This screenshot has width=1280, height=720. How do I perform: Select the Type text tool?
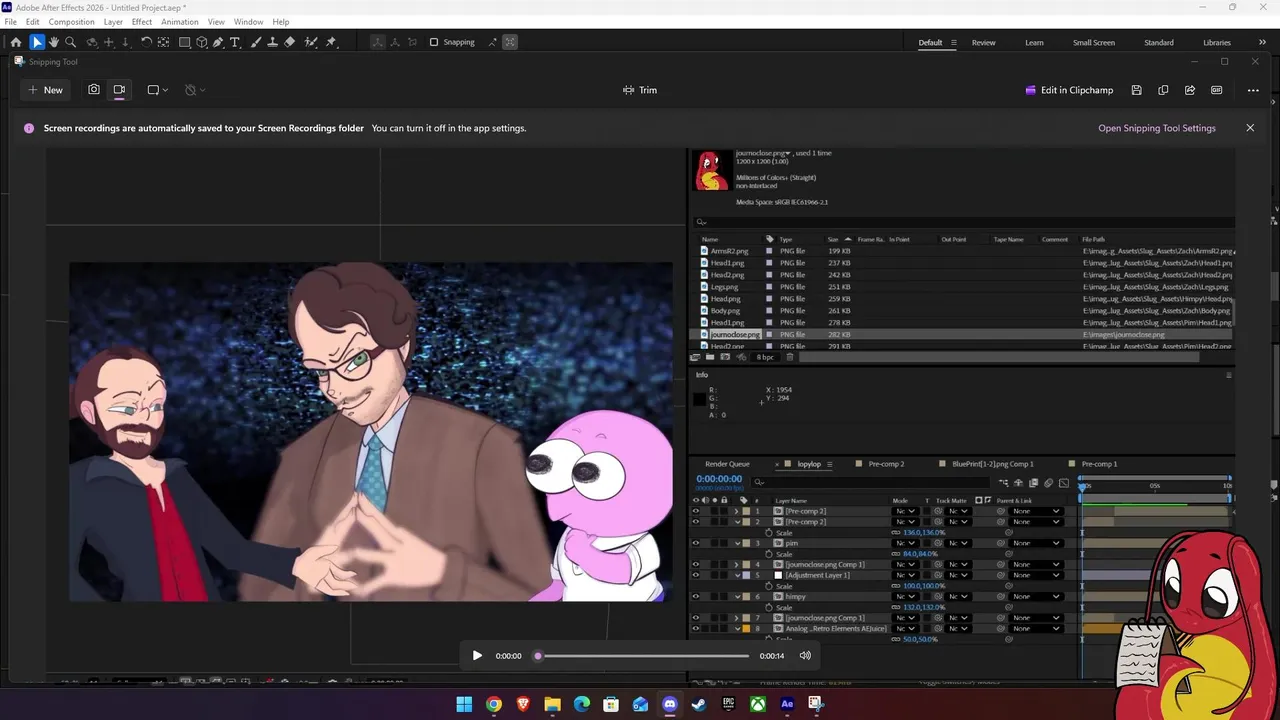(234, 42)
